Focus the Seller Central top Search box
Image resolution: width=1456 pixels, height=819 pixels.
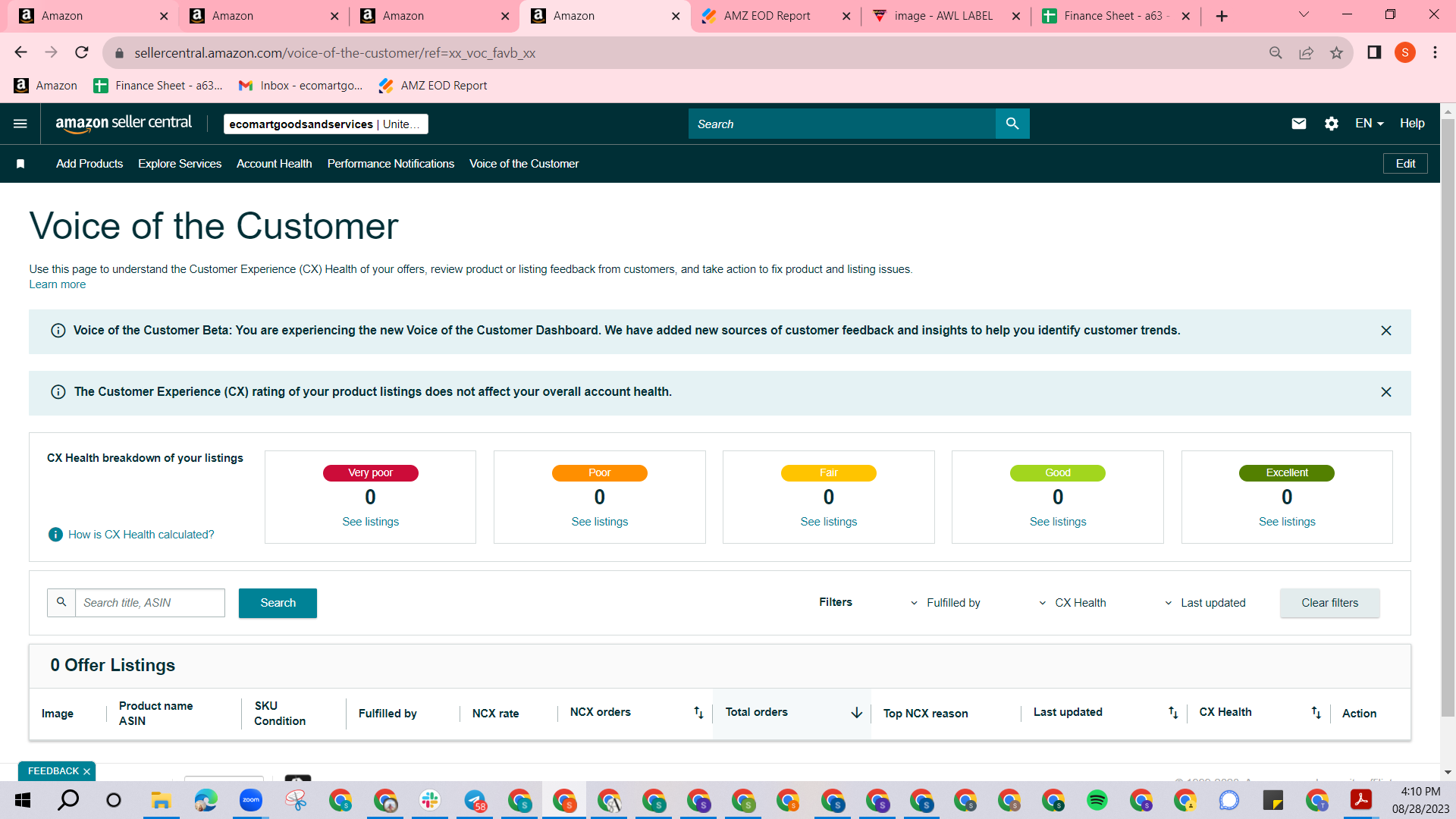[842, 124]
